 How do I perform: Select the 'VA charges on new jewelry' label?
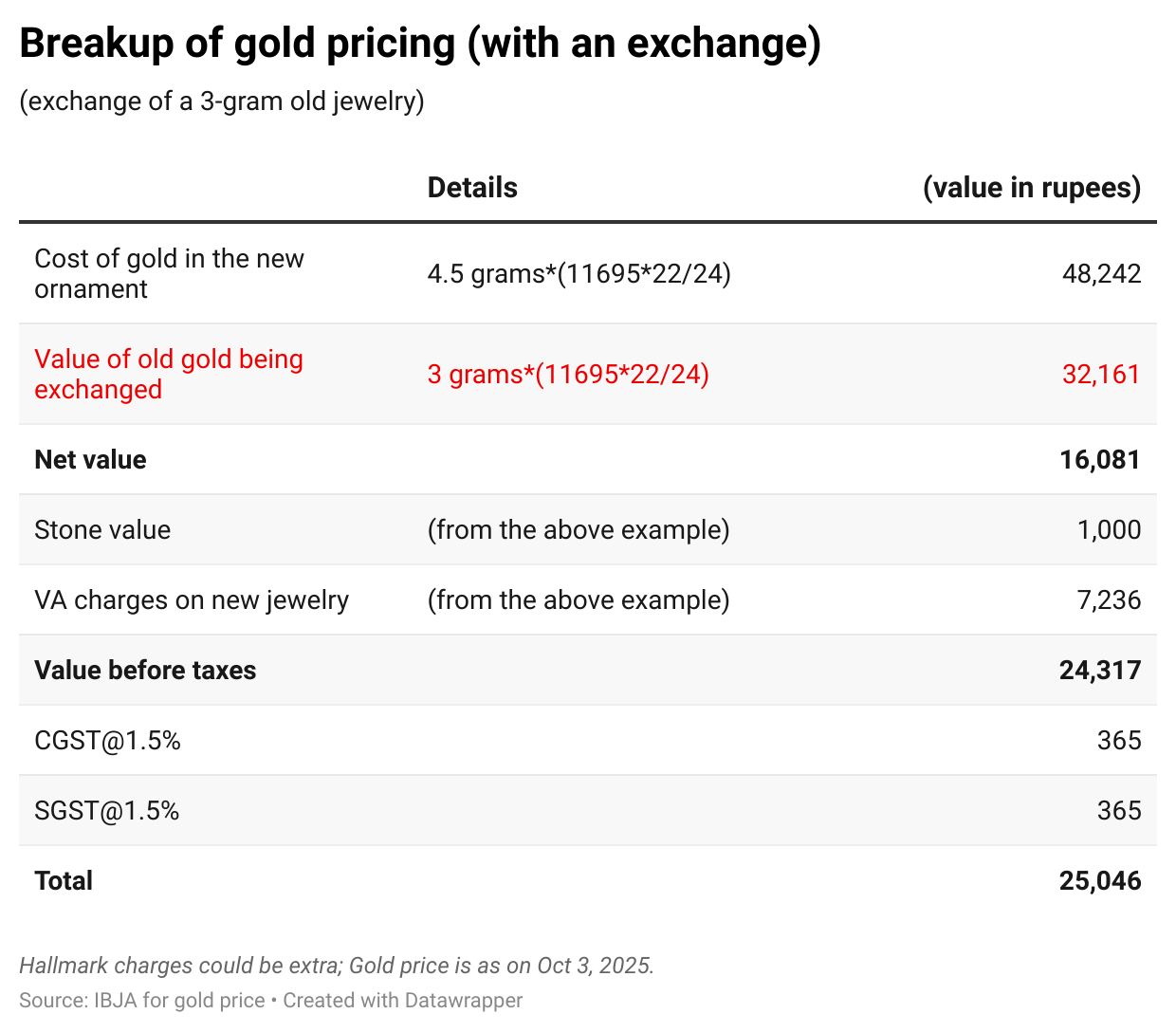tap(192, 600)
